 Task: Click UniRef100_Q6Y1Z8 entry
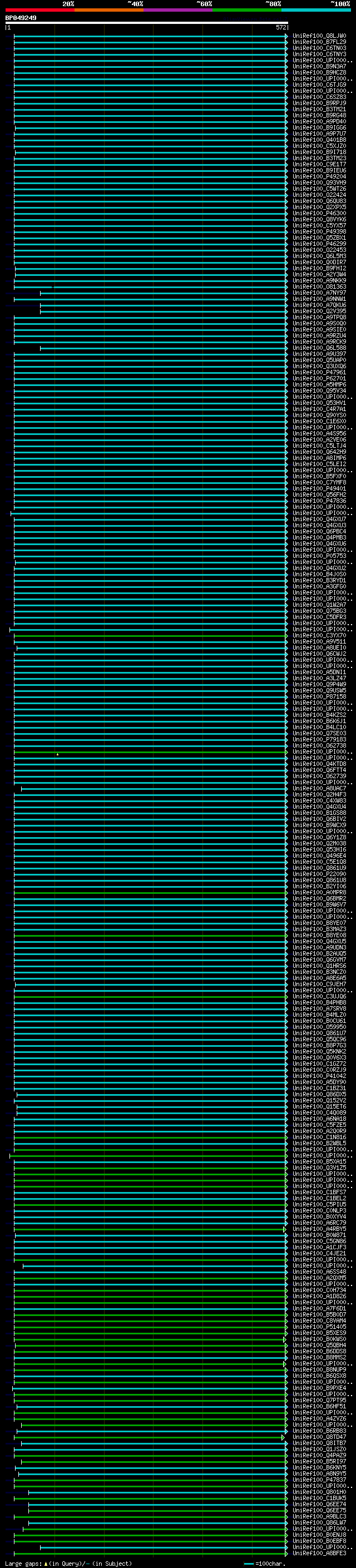(319, 838)
